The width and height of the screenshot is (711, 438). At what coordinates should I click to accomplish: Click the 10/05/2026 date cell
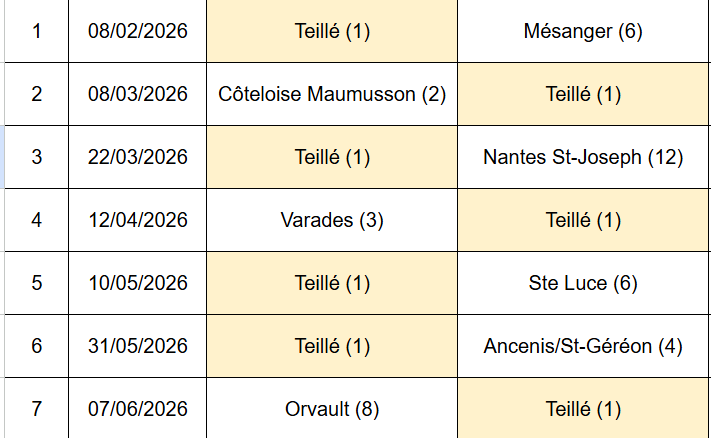point(138,283)
